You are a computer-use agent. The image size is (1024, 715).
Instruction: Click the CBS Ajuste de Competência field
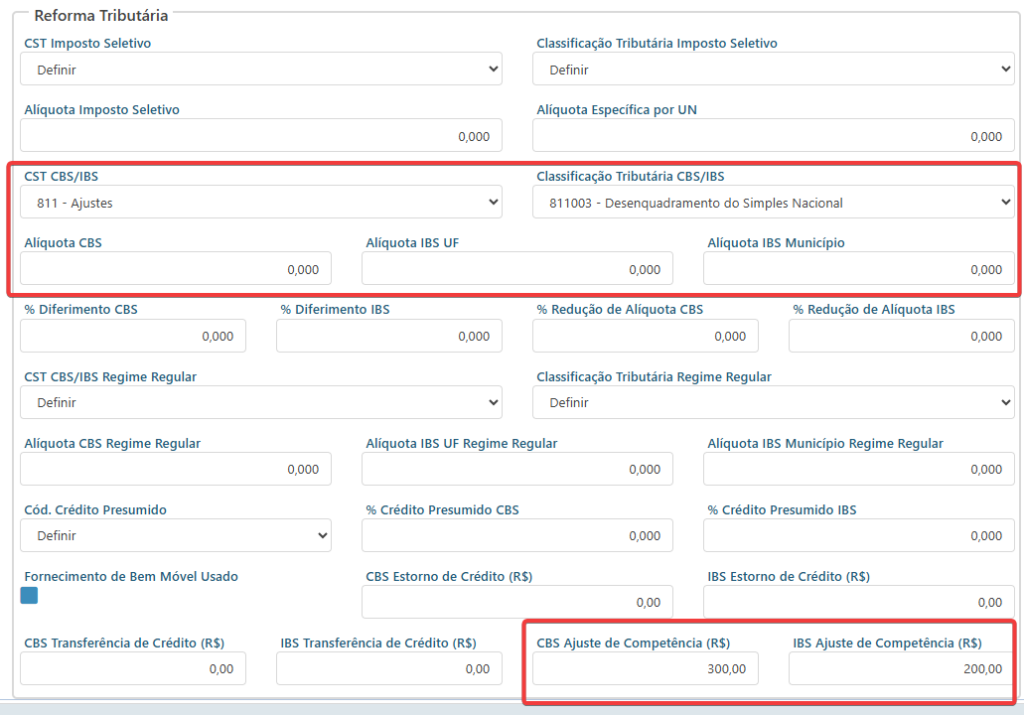(x=645, y=669)
